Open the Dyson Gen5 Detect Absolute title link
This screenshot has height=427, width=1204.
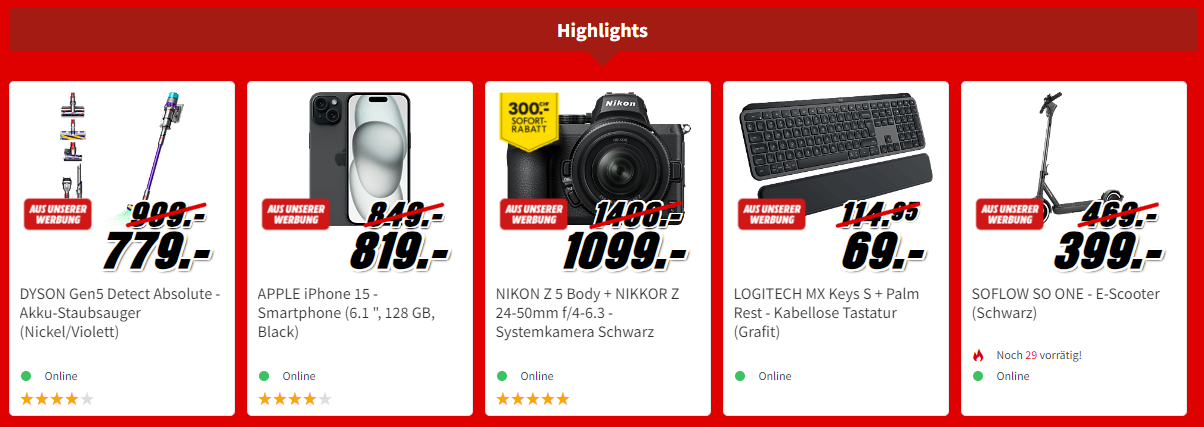coord(120,313)
